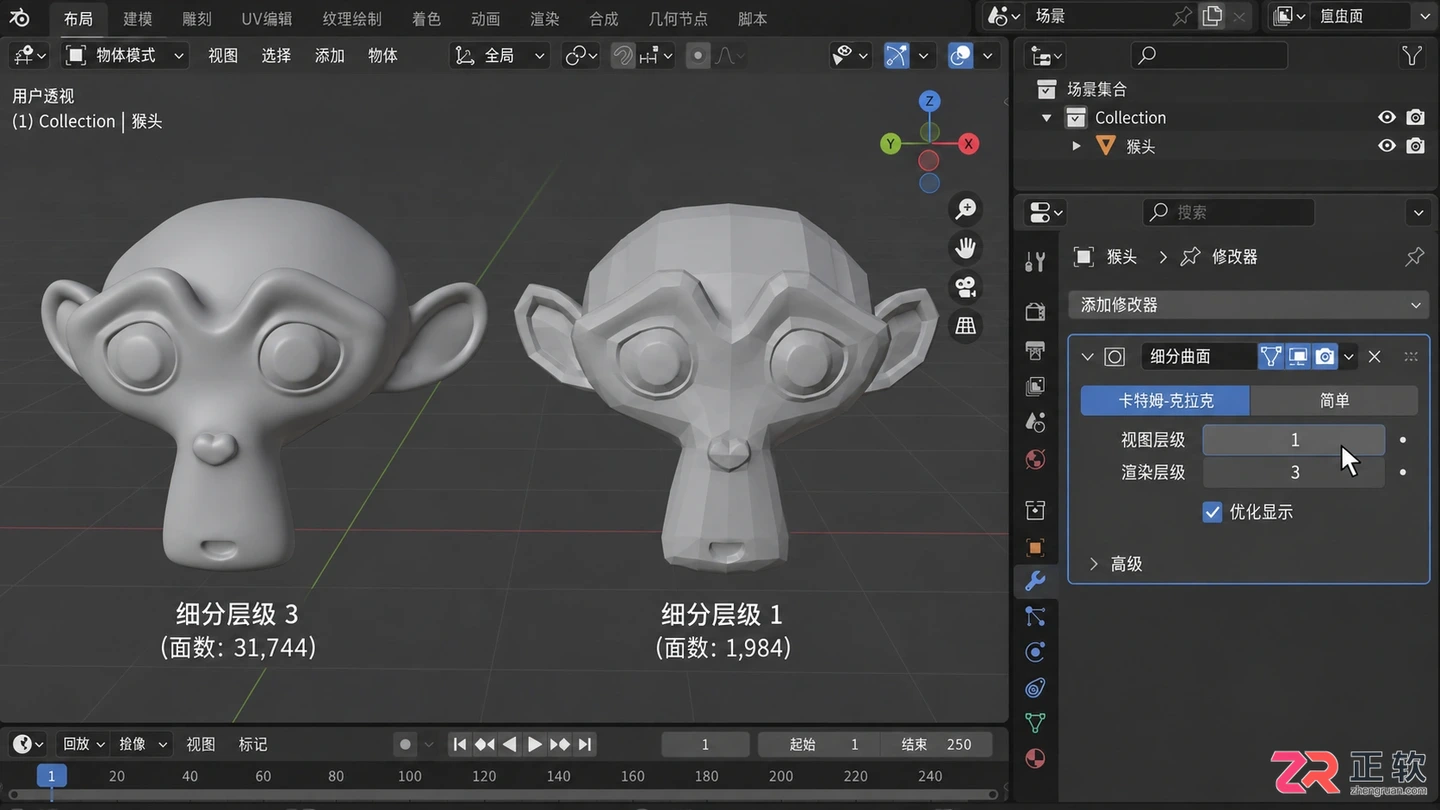Pin the scene with the pin icon
Image resolution: width=1440 pixels, height=810 pixels.
1182,16
